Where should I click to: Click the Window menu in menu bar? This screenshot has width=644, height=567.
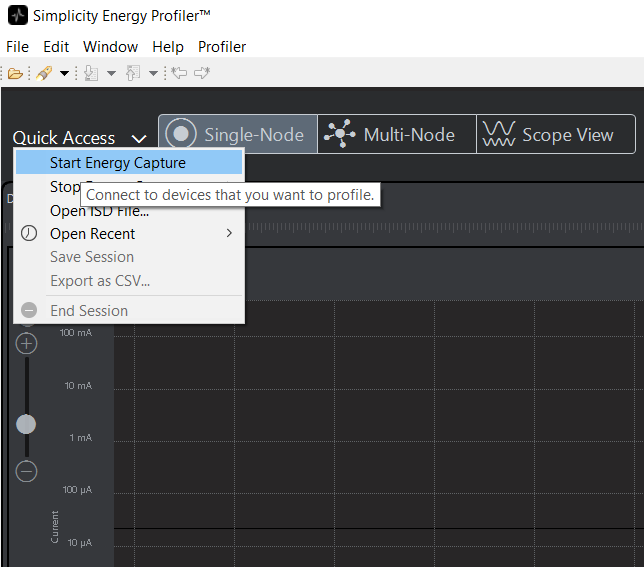pos(110,47)
